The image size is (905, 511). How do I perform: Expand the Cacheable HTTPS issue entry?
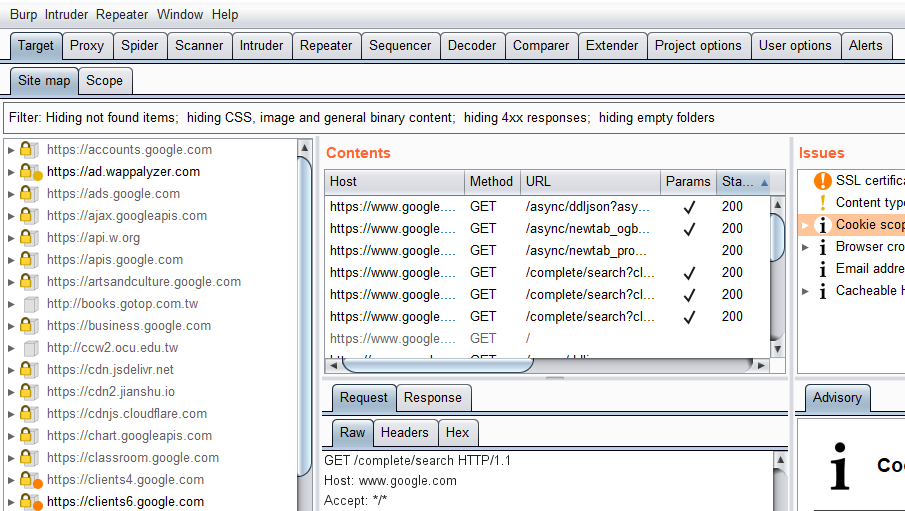point(806,290)
